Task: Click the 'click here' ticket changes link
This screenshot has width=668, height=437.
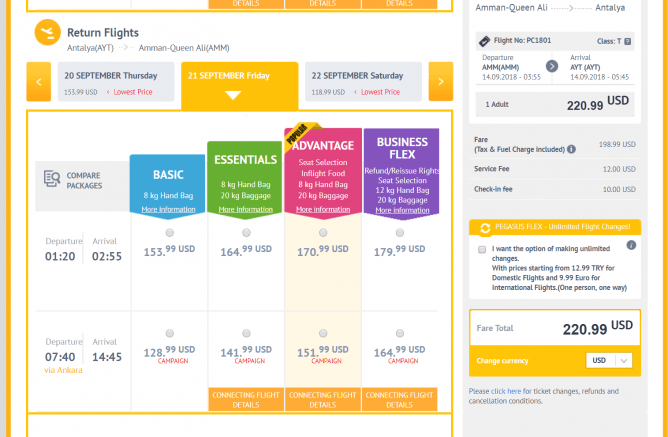Action: coord(504,391)
